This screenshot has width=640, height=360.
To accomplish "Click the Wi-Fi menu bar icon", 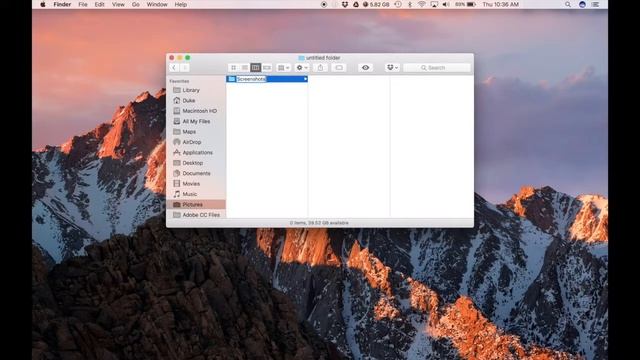I will (x=422, y=4).
